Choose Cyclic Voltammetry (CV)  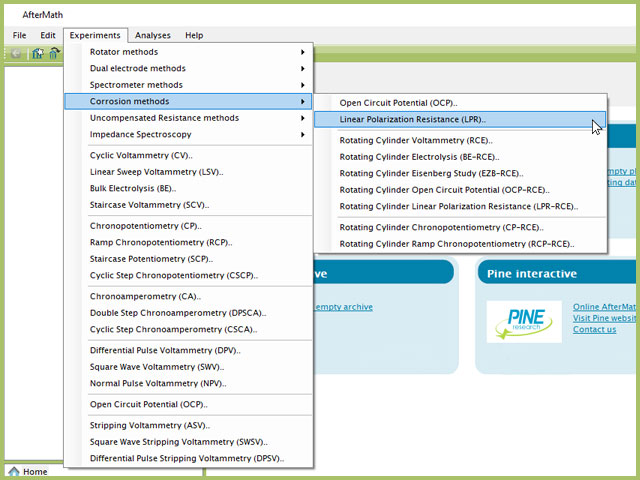tap(188, 156)
